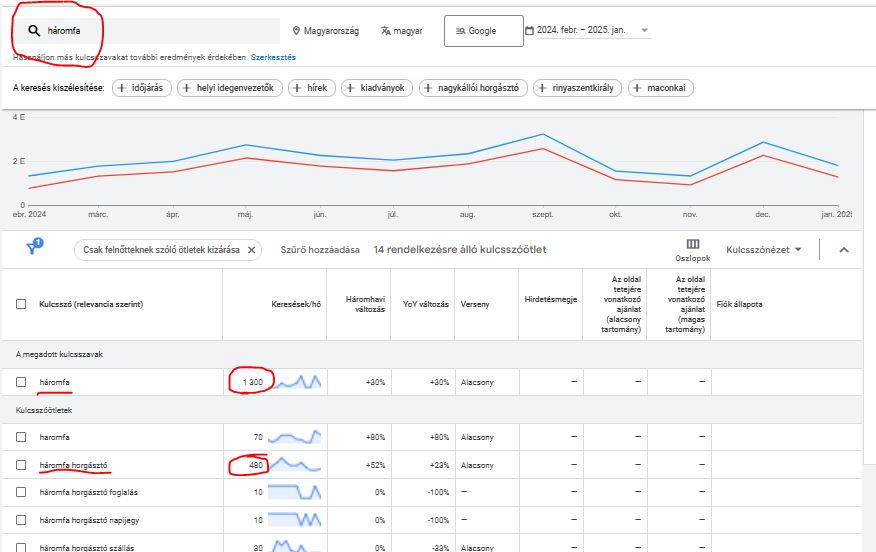Select the Google search network box
Screen dimensions: 876x552
tap(483, 31)
